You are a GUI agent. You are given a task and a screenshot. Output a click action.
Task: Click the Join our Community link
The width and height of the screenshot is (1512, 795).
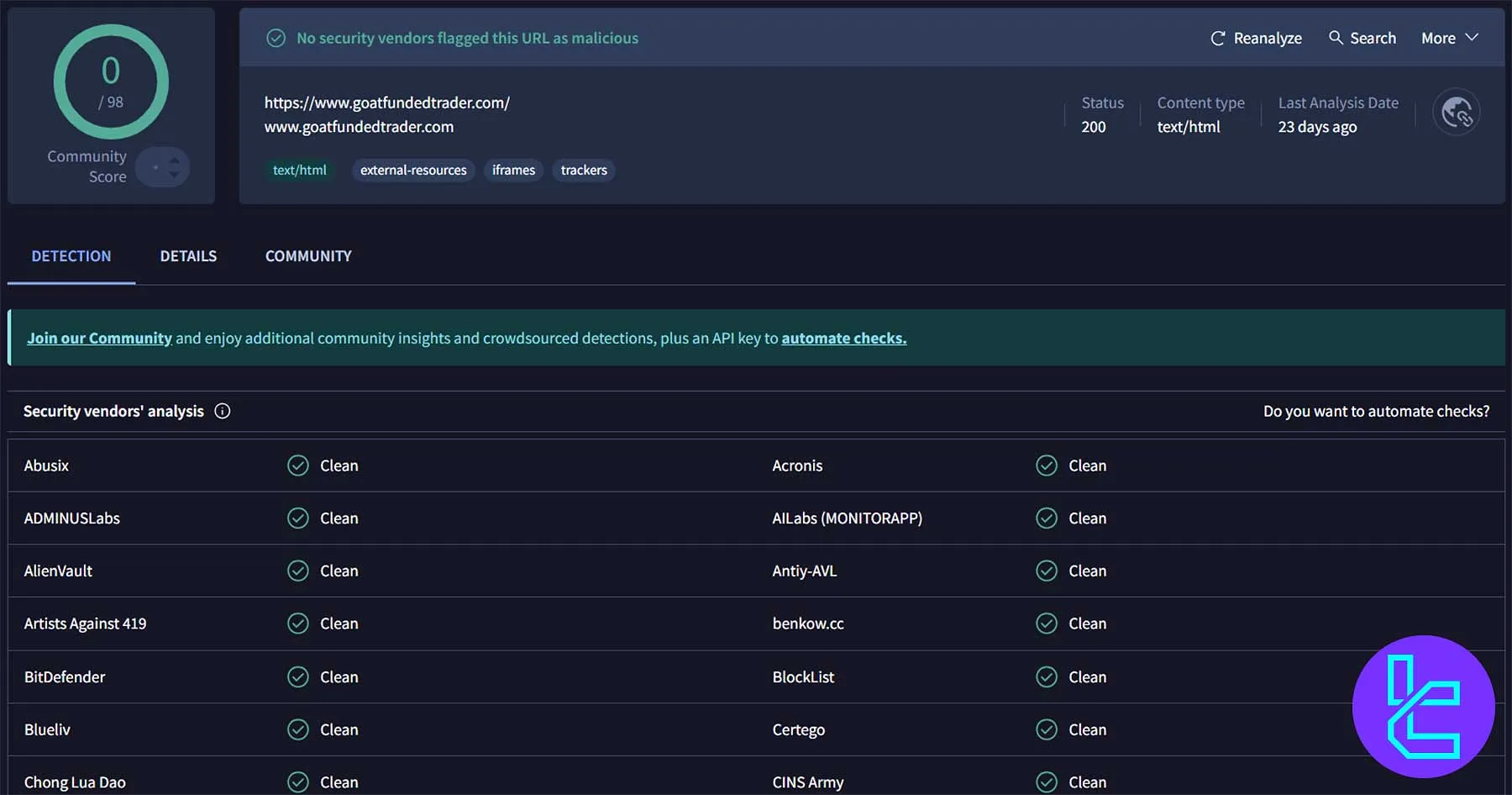point(99,338)
